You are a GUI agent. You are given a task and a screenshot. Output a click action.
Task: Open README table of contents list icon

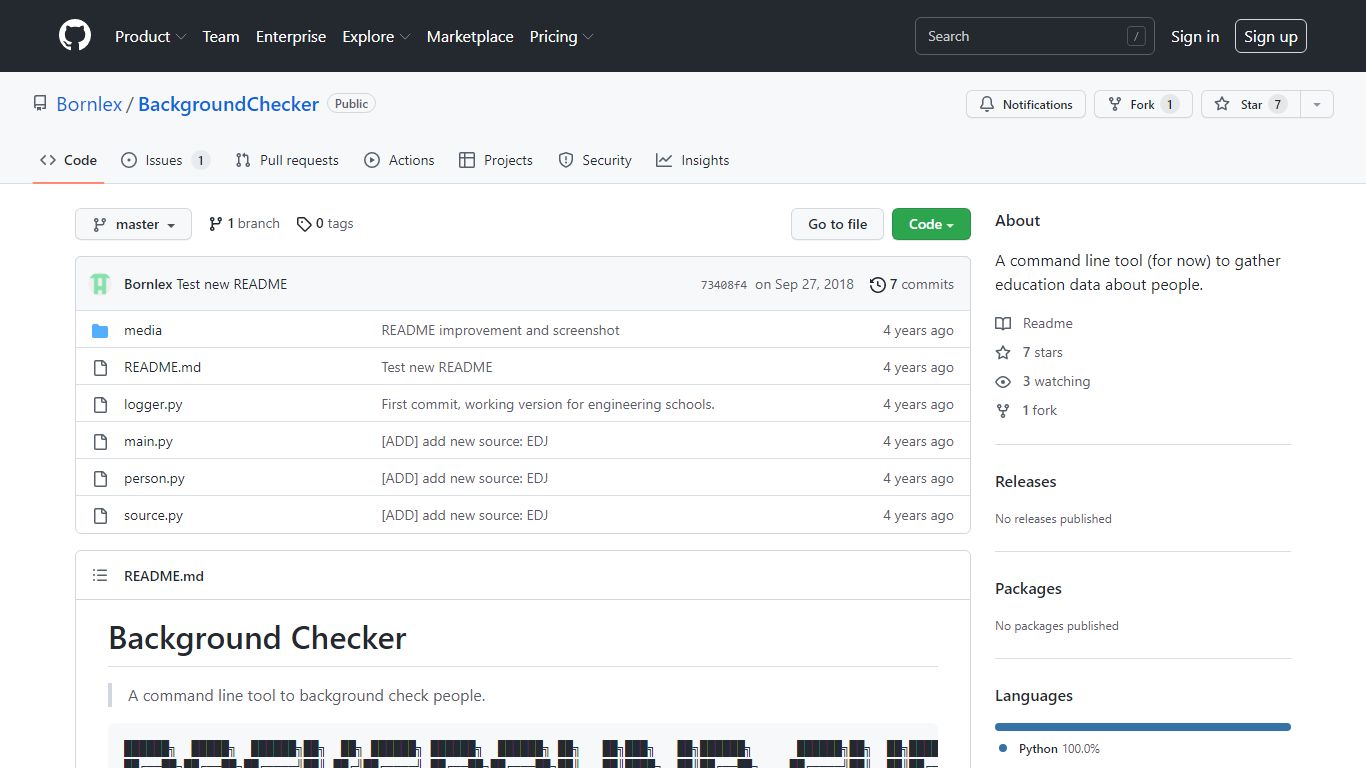[100, 575]
